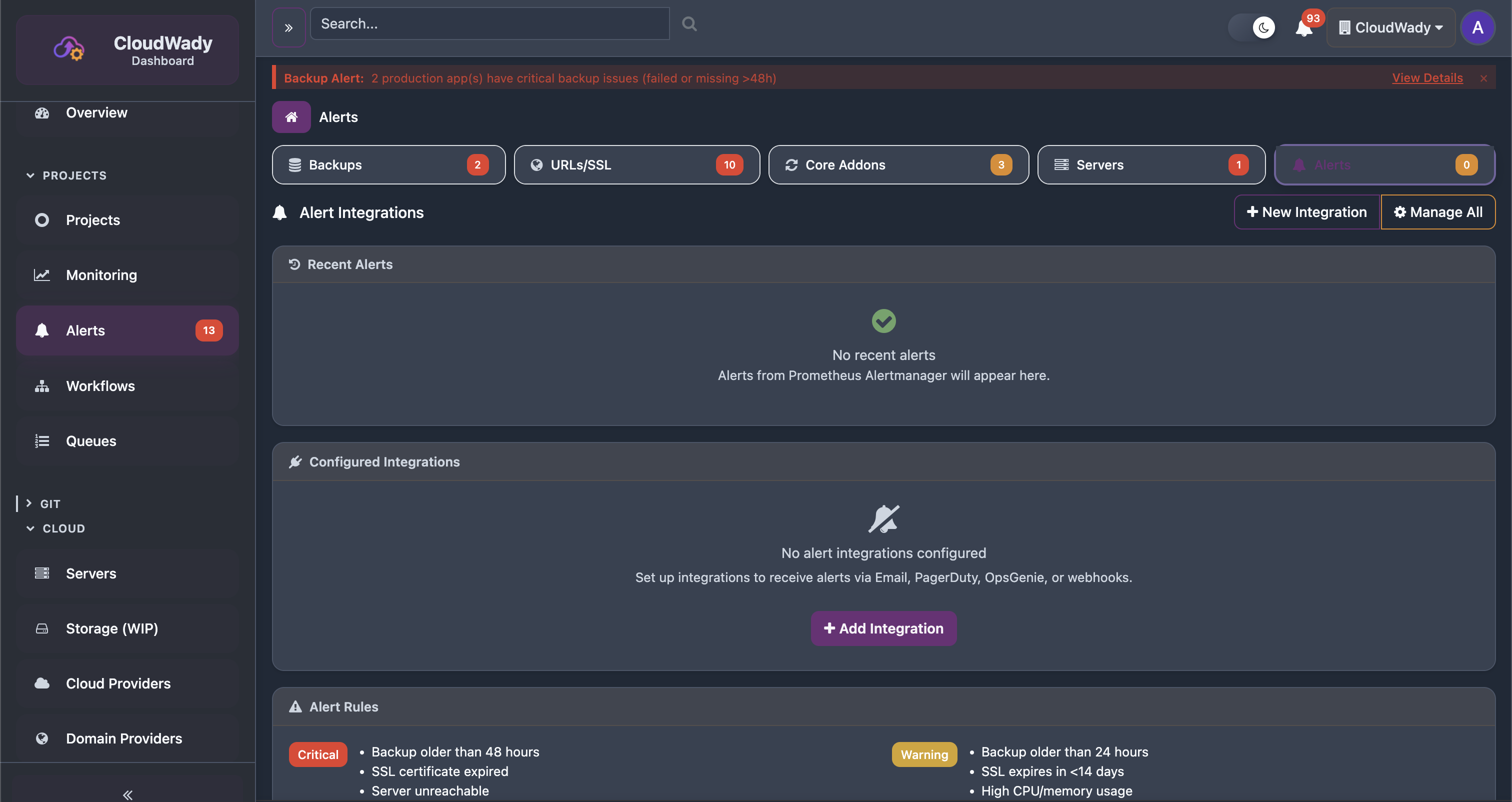1512x802 pixels.
Task: Open View Details on the backup alert
Action: (1427, 77)
